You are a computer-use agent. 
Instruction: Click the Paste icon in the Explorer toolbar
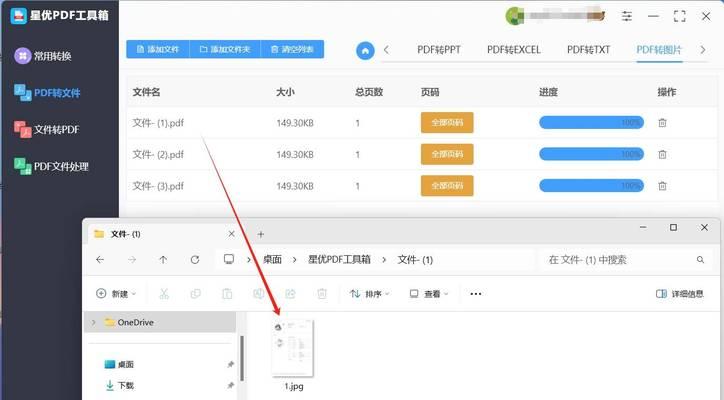[x=227, y=294]
